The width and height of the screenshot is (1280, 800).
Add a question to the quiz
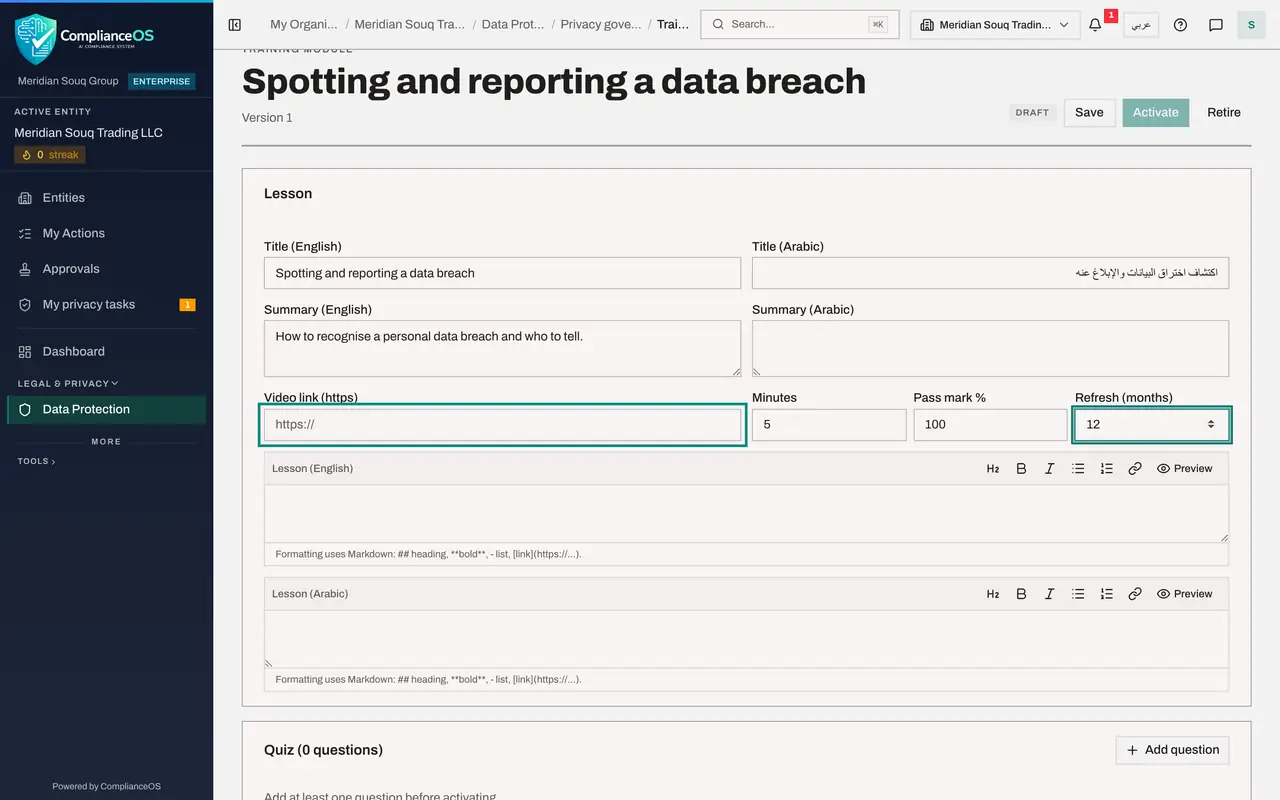point(1173,750)
